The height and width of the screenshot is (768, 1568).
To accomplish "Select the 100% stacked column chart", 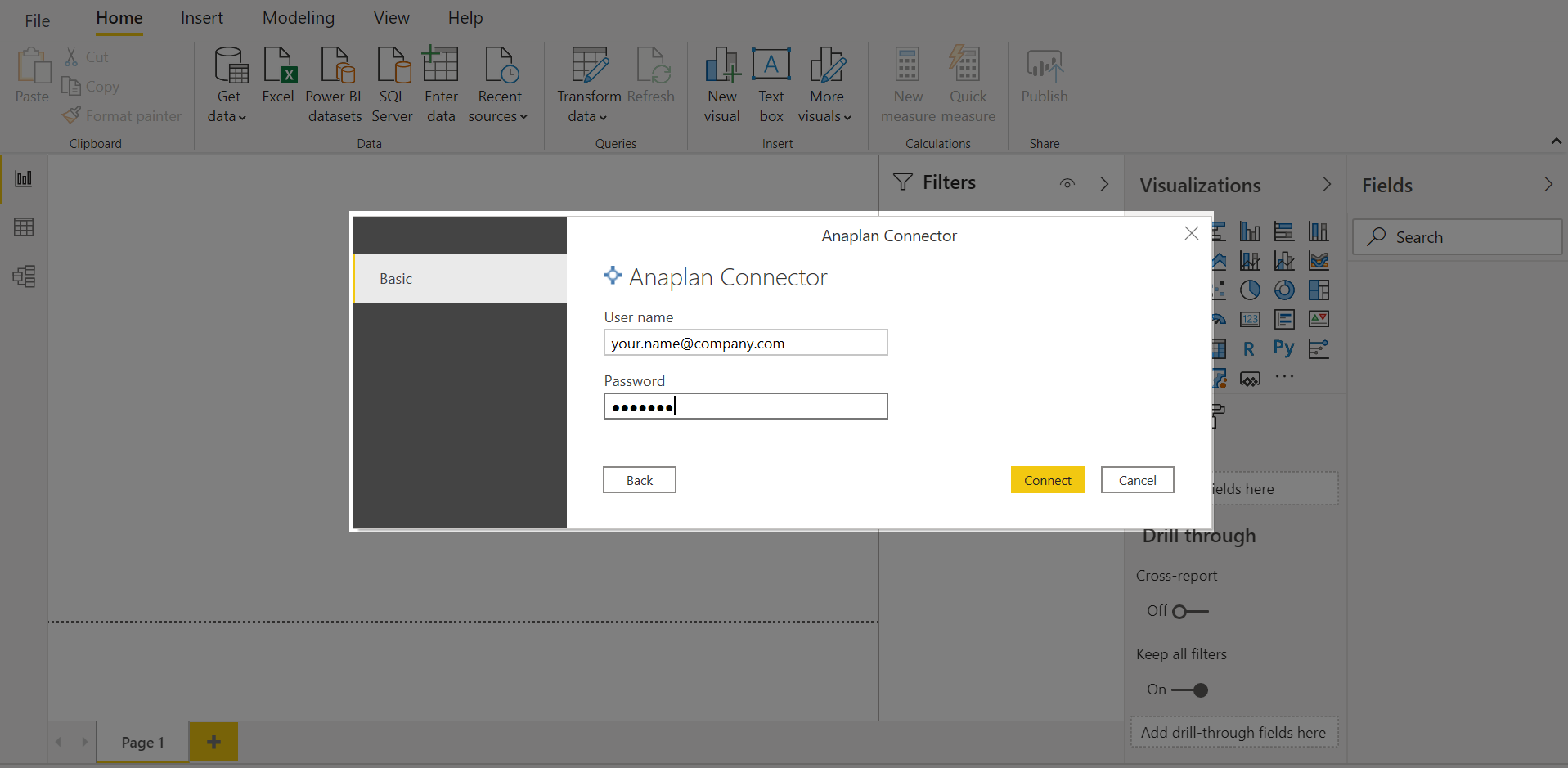I will point(1319,231).
